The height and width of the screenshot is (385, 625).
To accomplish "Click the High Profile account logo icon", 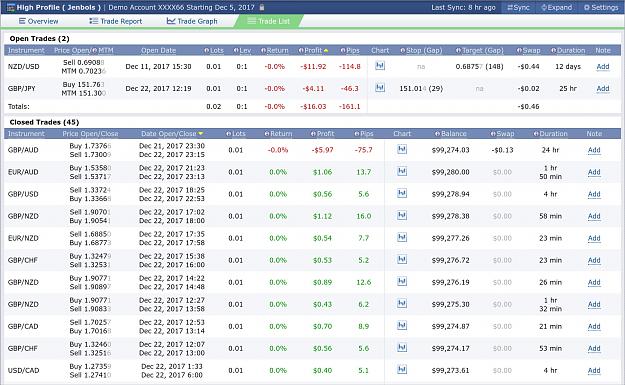I will click(11, 7).
